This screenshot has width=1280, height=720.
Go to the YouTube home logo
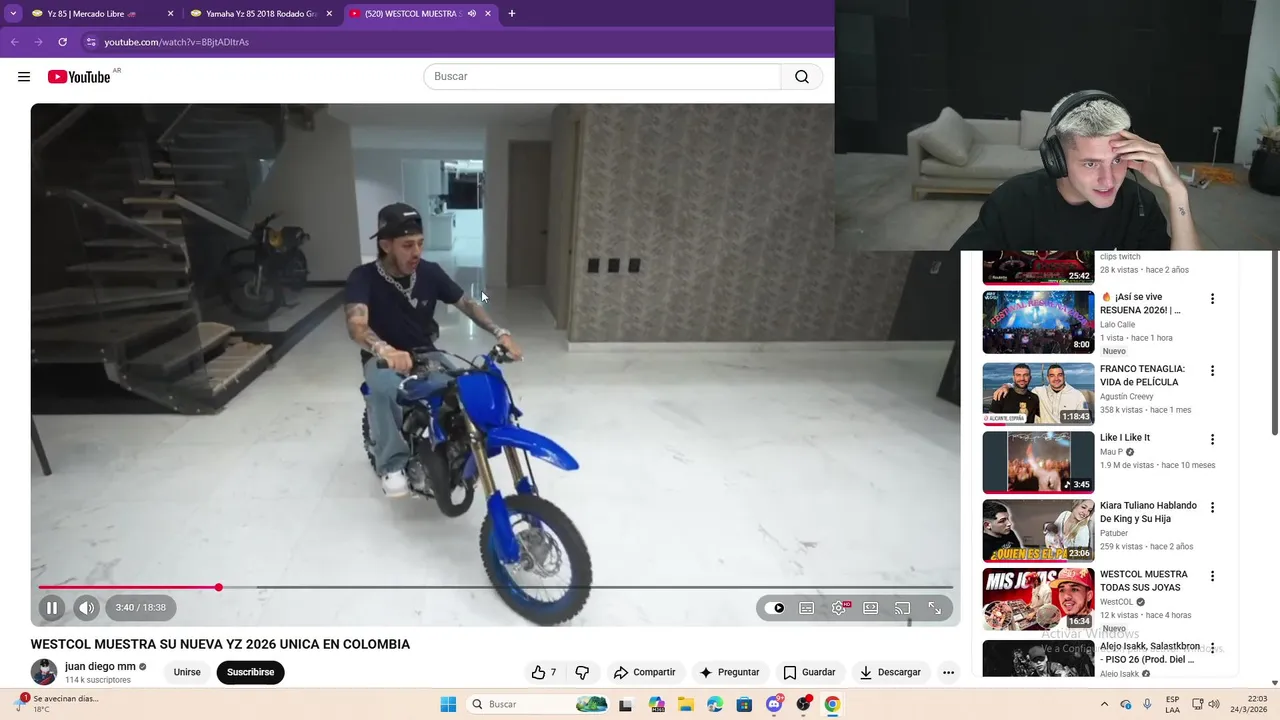coord(79,77)
